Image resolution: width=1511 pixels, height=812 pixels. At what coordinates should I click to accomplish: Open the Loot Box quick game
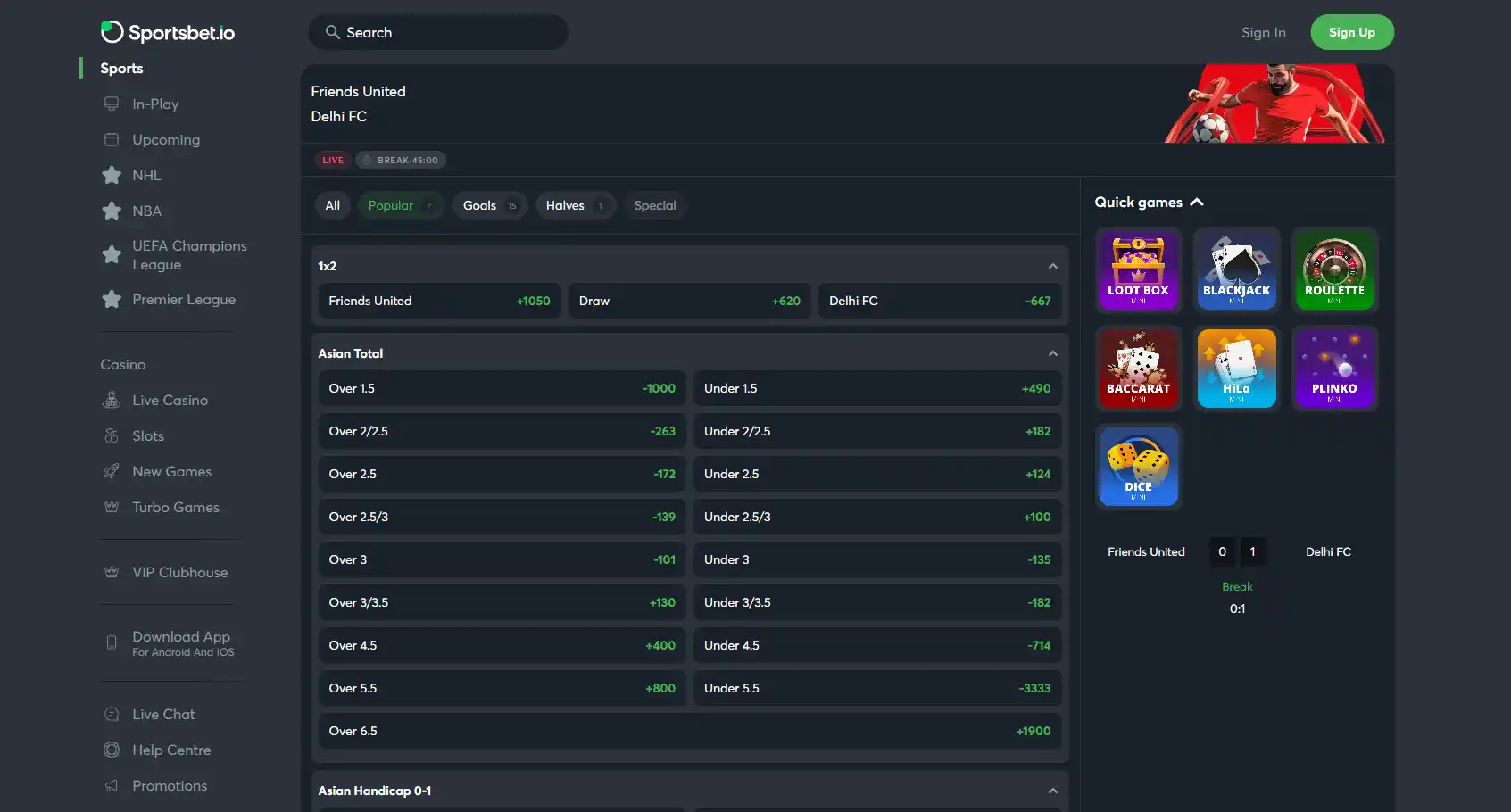point(1138,269)
